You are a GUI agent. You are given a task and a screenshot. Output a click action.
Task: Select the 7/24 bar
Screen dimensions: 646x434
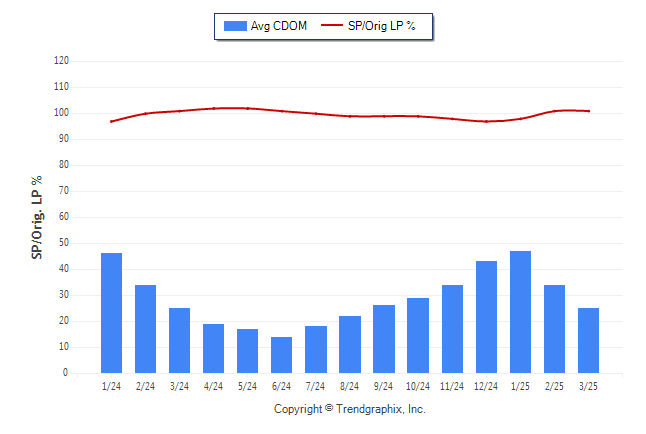coord(316,350)
